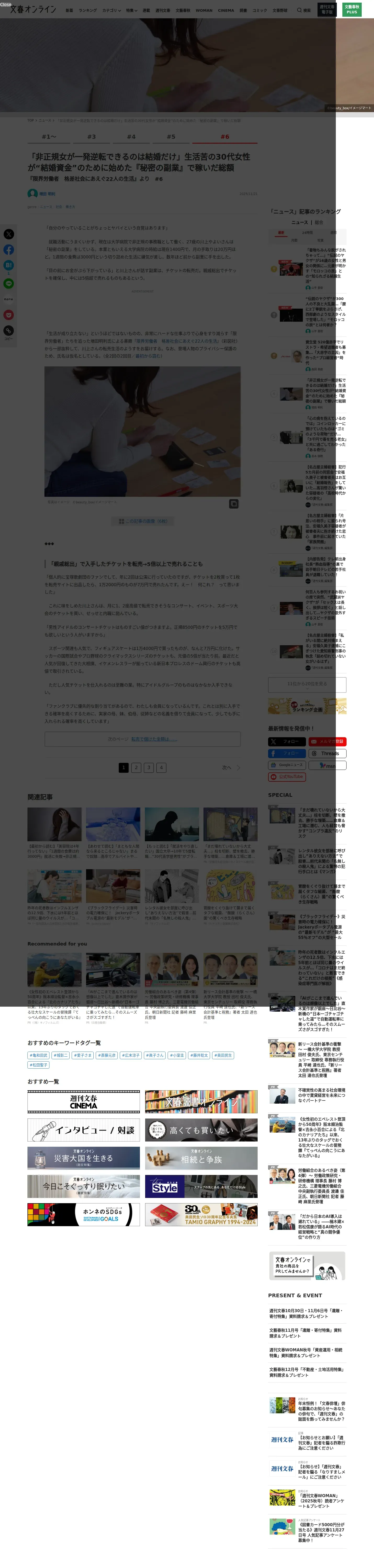Open the ホンネのSDGs banner
This screenshot has height=1568, width=374.
pos(83,1214)
